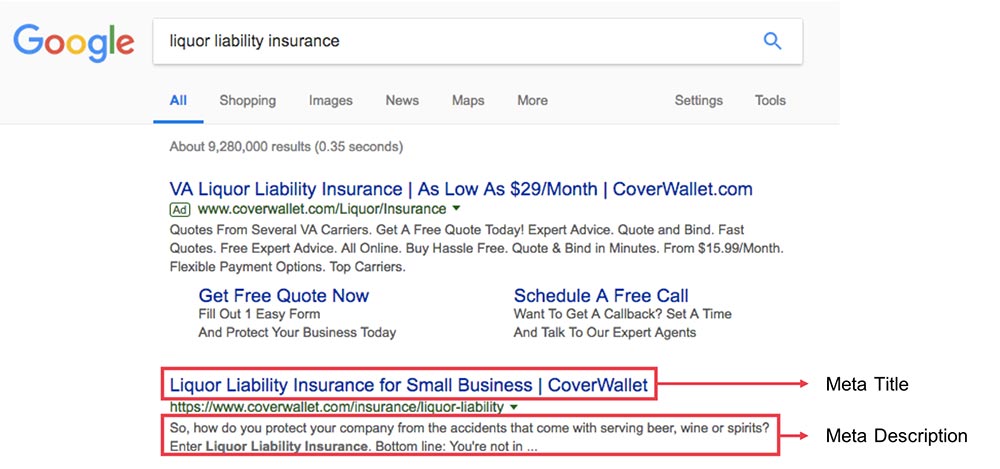Open the More search options menu
This screenshot has width=1000, height=469.
[x=532, y=100]
